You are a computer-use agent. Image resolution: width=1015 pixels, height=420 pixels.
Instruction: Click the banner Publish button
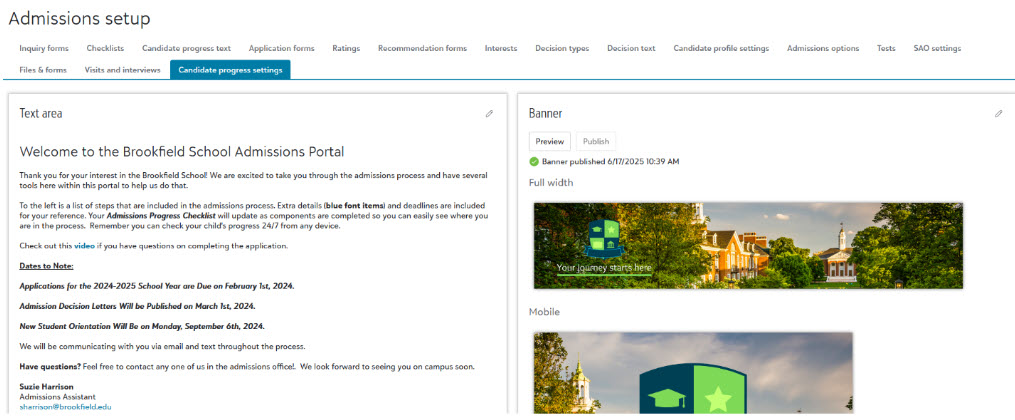pyautogui.click(x=596, y=141)
